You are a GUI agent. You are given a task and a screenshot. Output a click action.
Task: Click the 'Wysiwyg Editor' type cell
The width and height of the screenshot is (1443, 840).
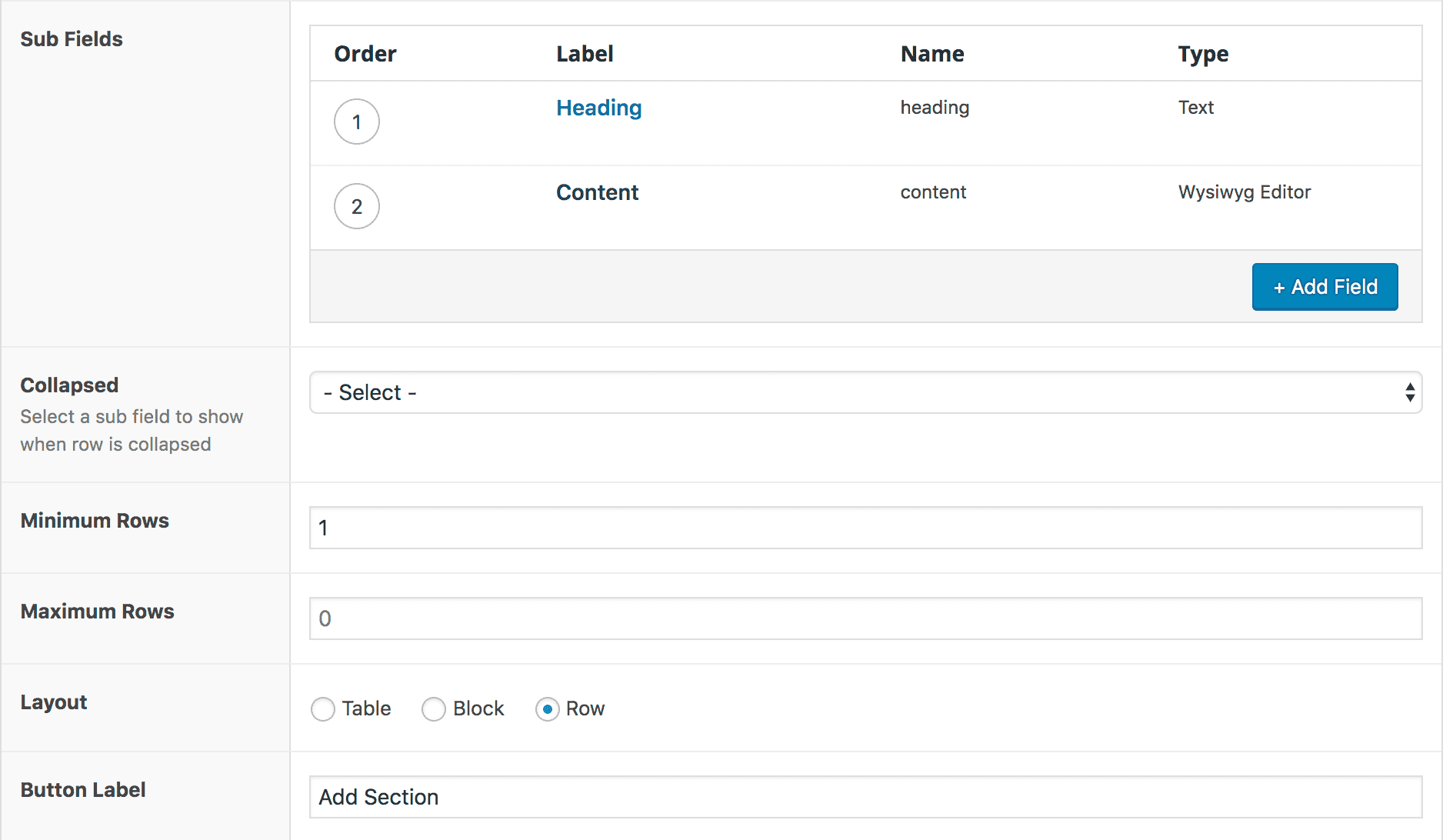pos(1245,192)
